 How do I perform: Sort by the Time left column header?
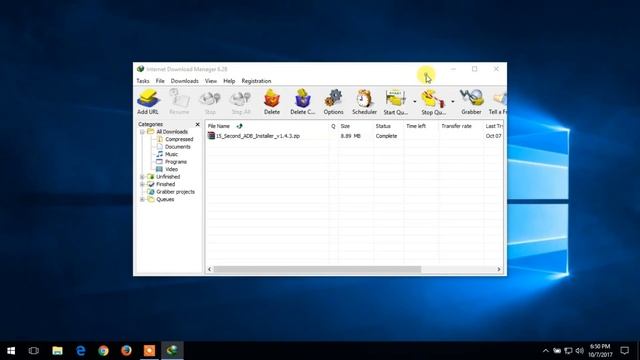421,126
